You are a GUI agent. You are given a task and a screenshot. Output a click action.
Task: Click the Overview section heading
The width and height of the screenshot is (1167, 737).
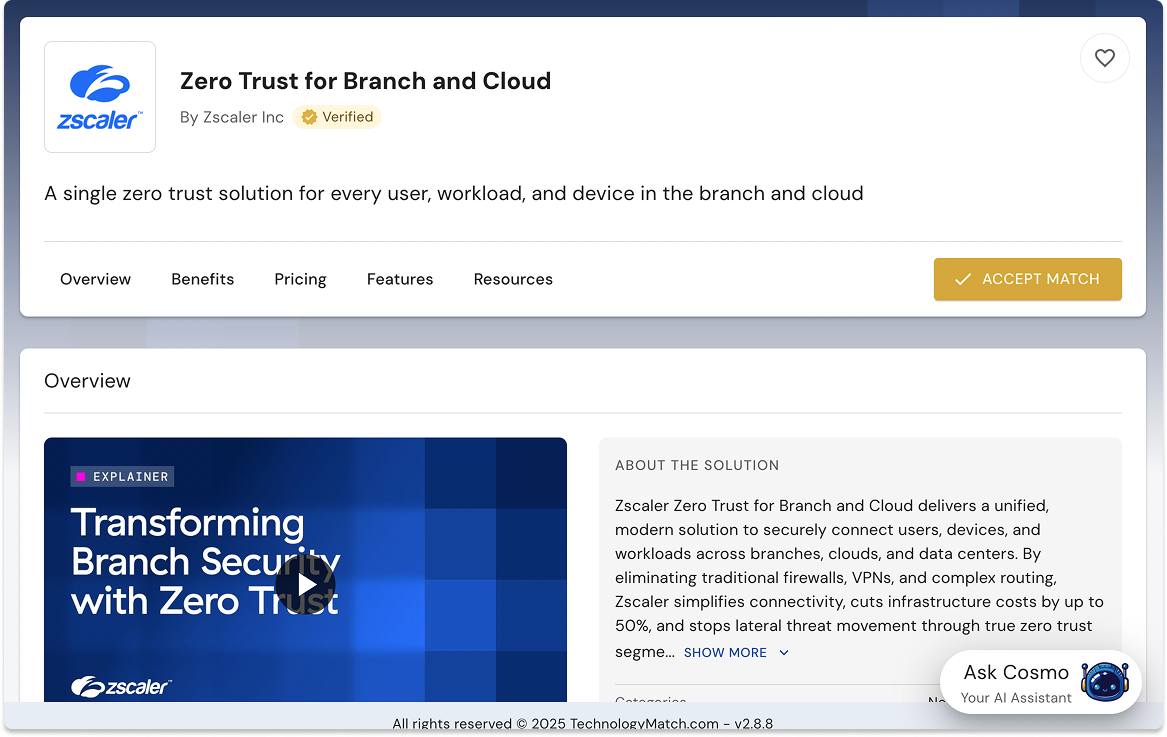coord(87,381)
